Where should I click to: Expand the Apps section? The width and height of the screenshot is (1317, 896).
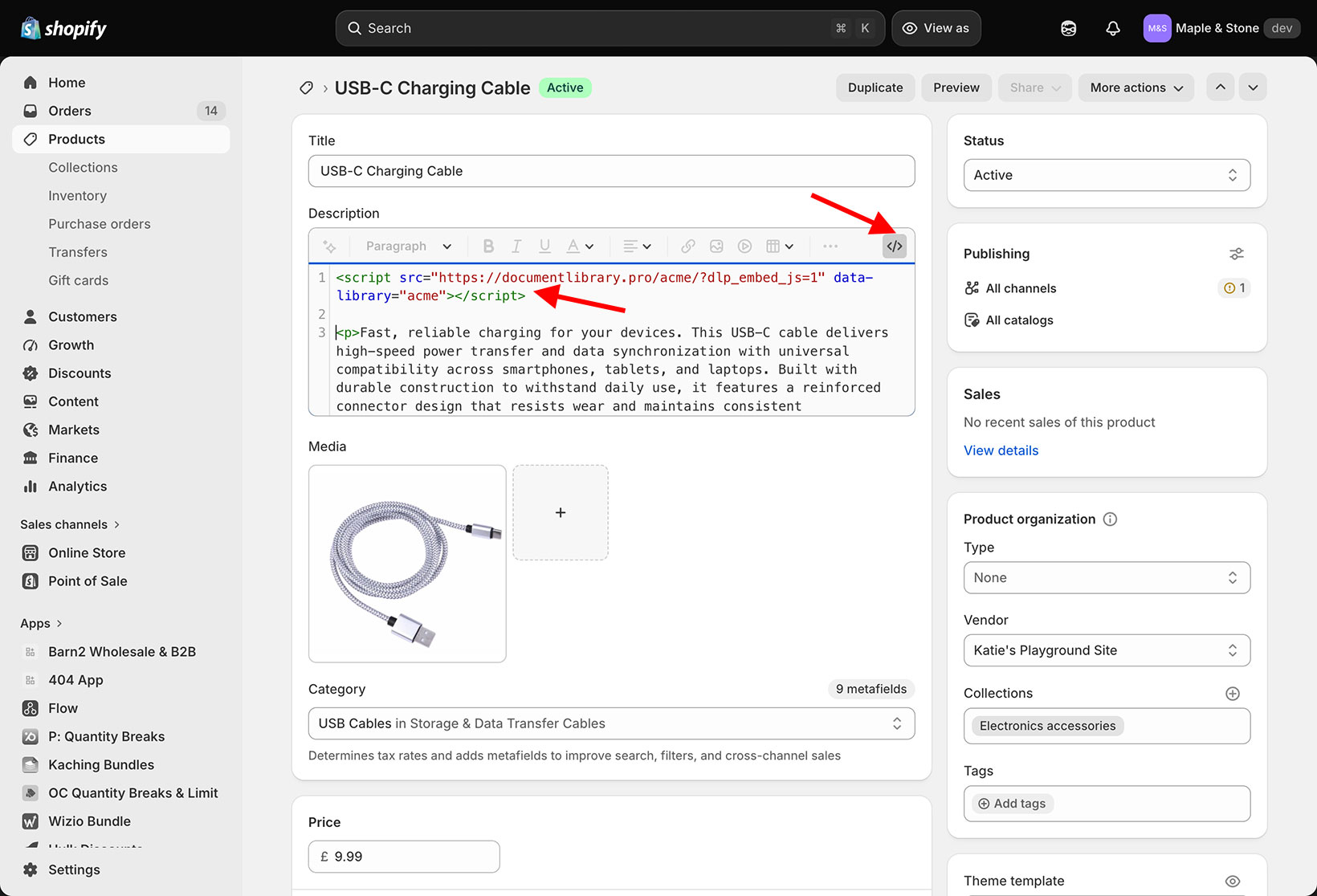(41, 624)
